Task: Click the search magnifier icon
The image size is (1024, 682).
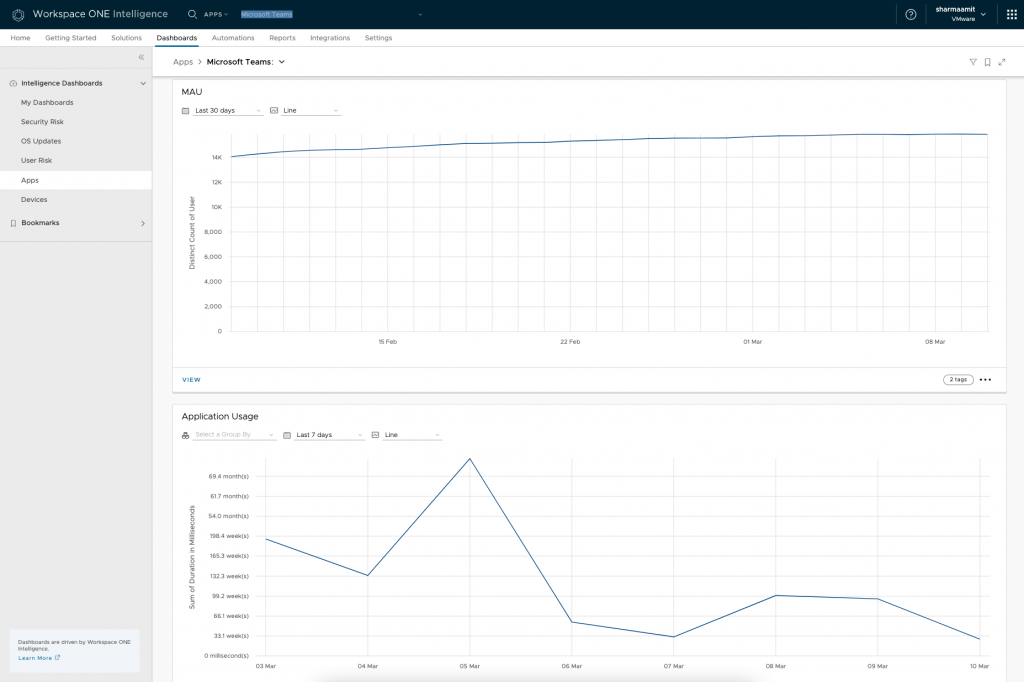Action: (x=192, y=14)
